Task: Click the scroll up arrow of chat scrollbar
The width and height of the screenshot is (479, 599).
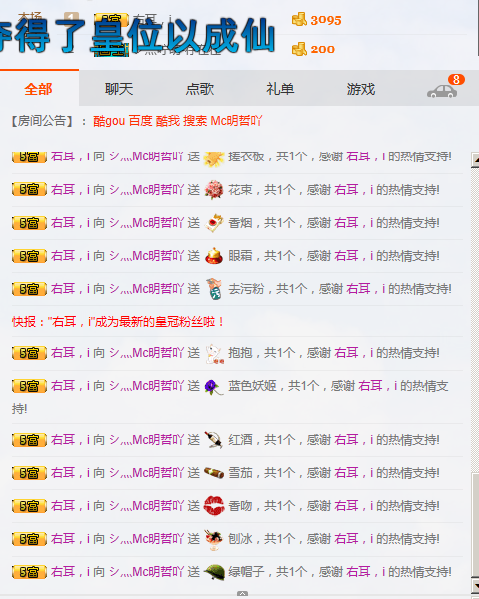Action: pyautogui.click(x=475, y=160)
